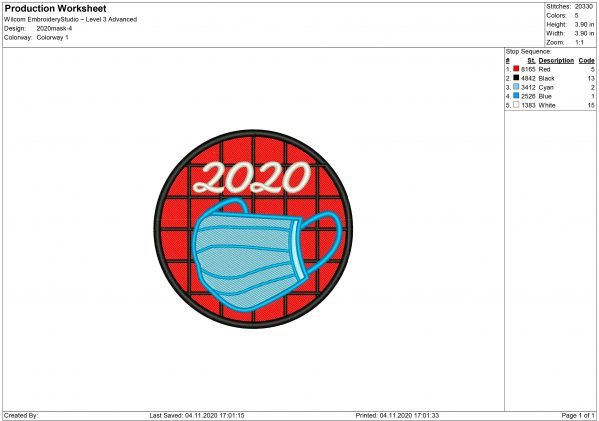The height and width of the screenshot is (421, 599).
Task: Click the 'Production Worksheet' title
Action: pyautogui.click(x=55, y=8)
